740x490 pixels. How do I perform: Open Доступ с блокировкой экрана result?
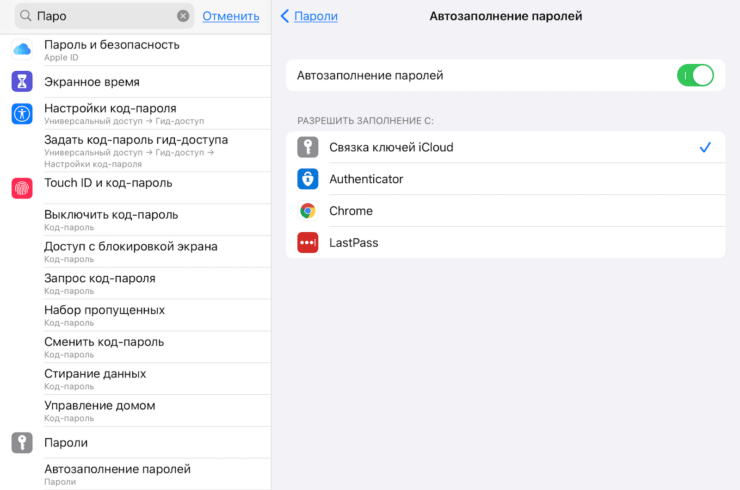135,252
